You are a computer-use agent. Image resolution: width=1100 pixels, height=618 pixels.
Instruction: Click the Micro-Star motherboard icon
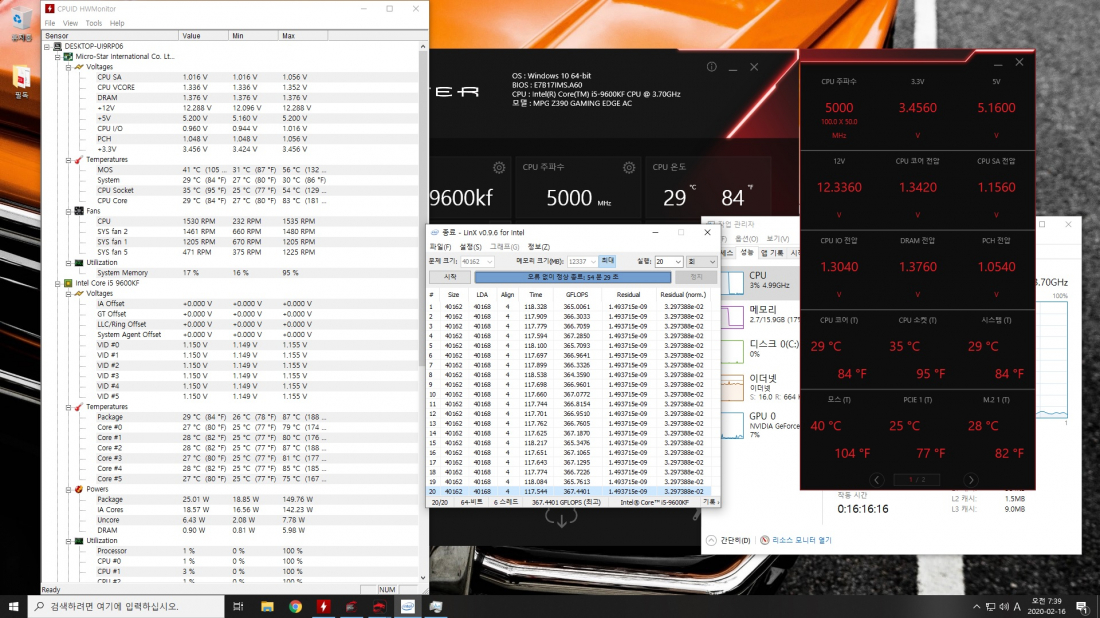(x=68, y=57)
